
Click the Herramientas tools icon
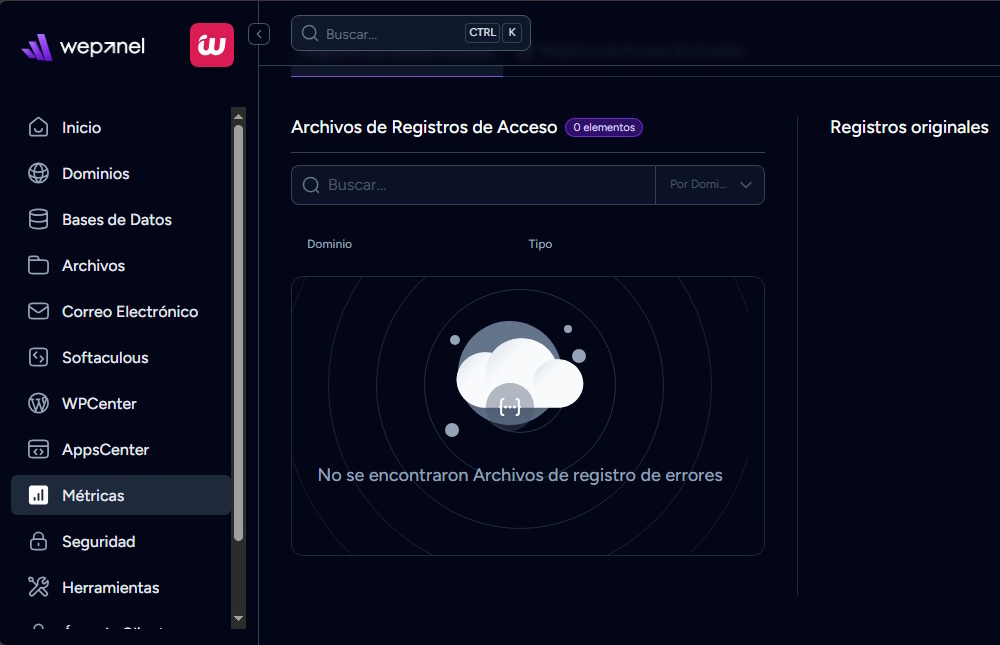point(38,588)
